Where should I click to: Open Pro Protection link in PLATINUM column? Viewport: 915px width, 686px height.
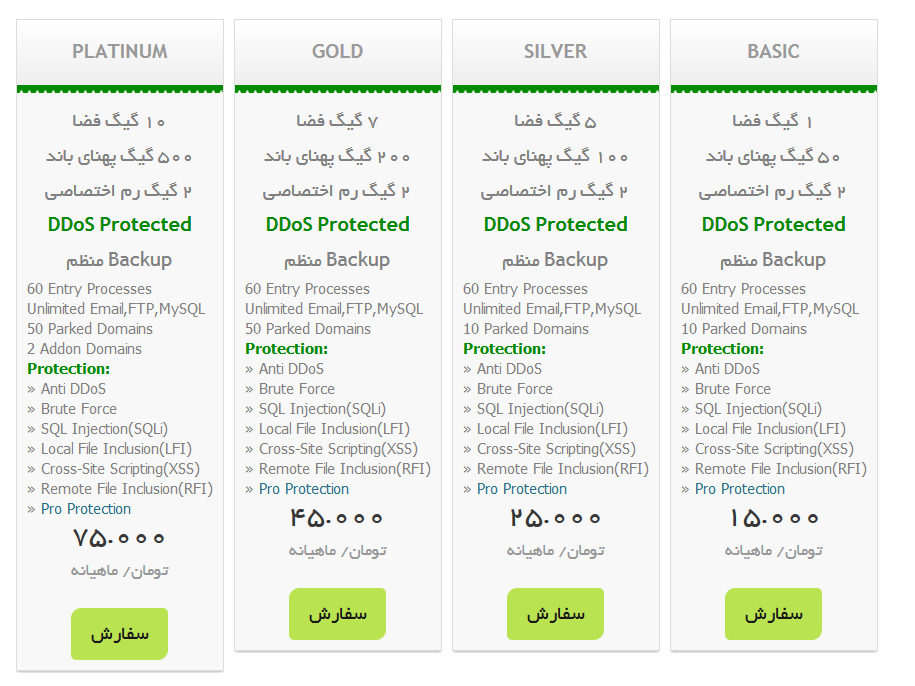pyautogui.click(x=86, y=509)
